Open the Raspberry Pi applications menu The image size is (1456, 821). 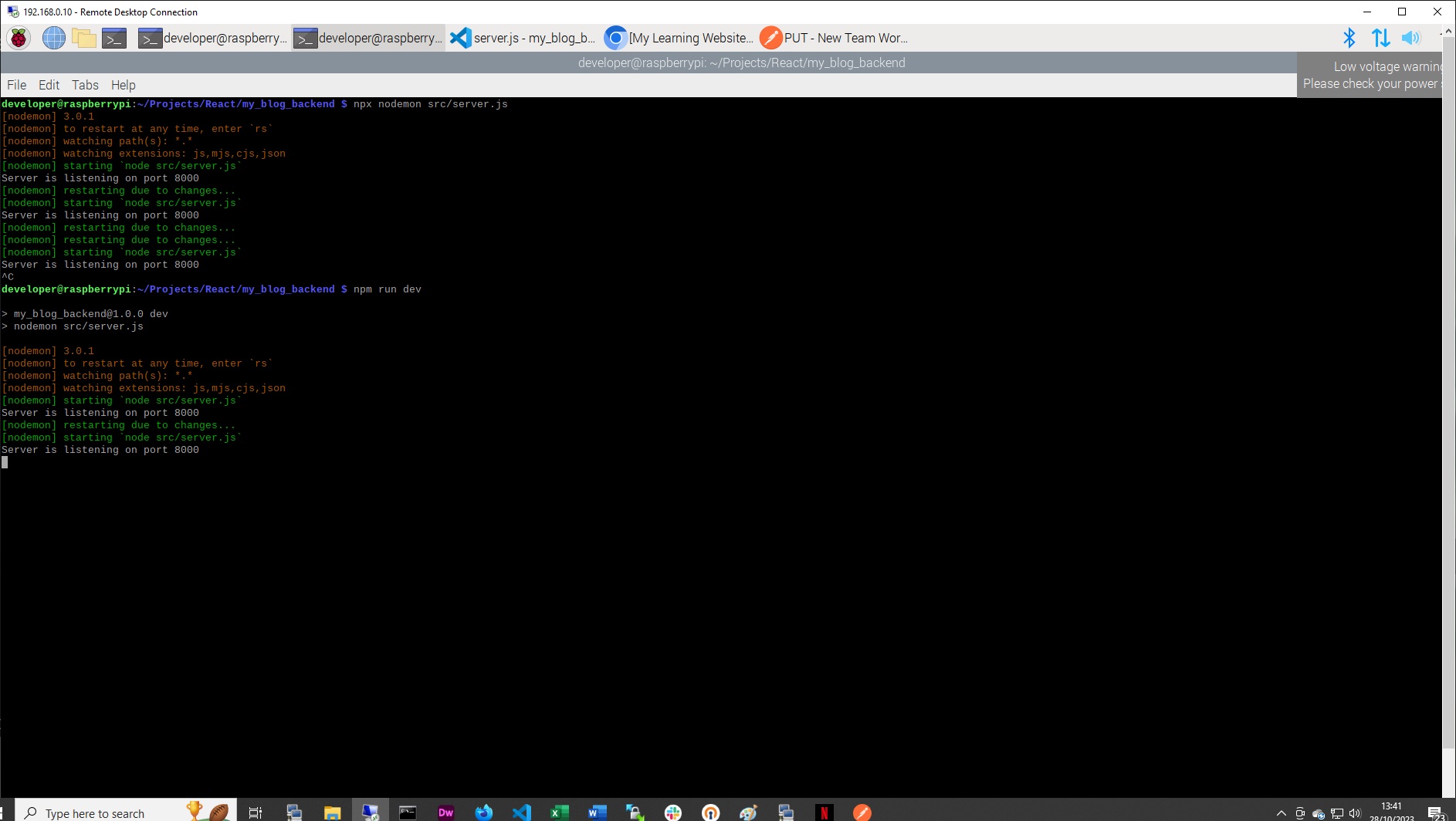19,38
